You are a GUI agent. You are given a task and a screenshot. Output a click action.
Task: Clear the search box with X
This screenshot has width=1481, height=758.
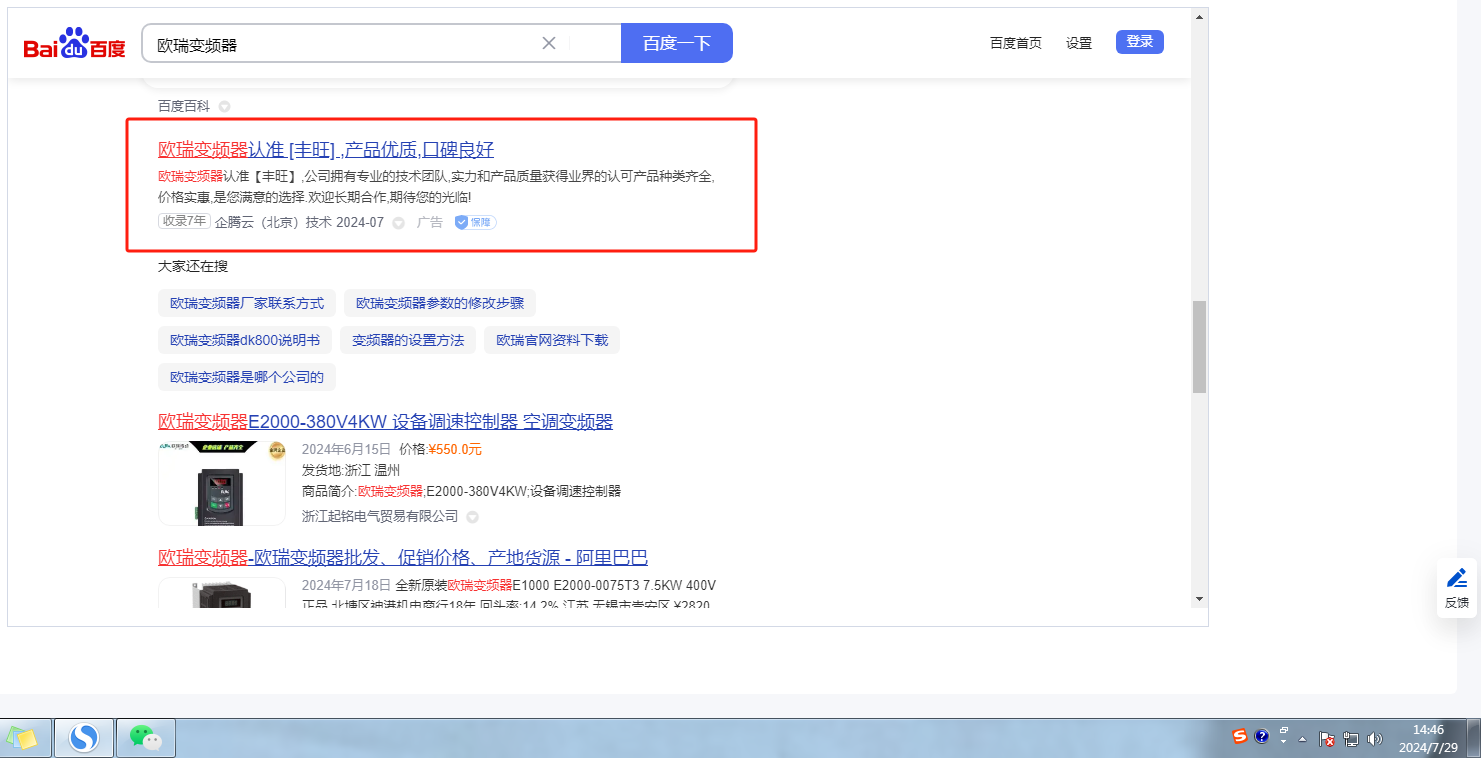click(549, 43)
